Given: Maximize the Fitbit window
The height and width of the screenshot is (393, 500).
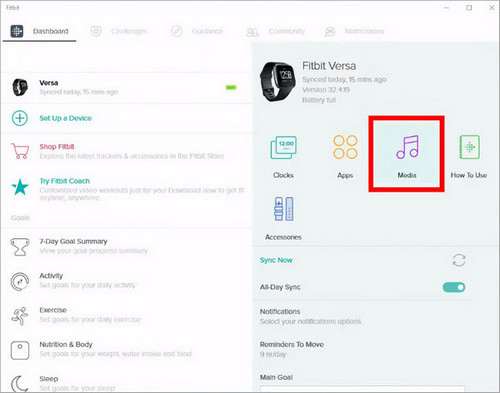Looking at the screenshot, I should click(469, 8).
